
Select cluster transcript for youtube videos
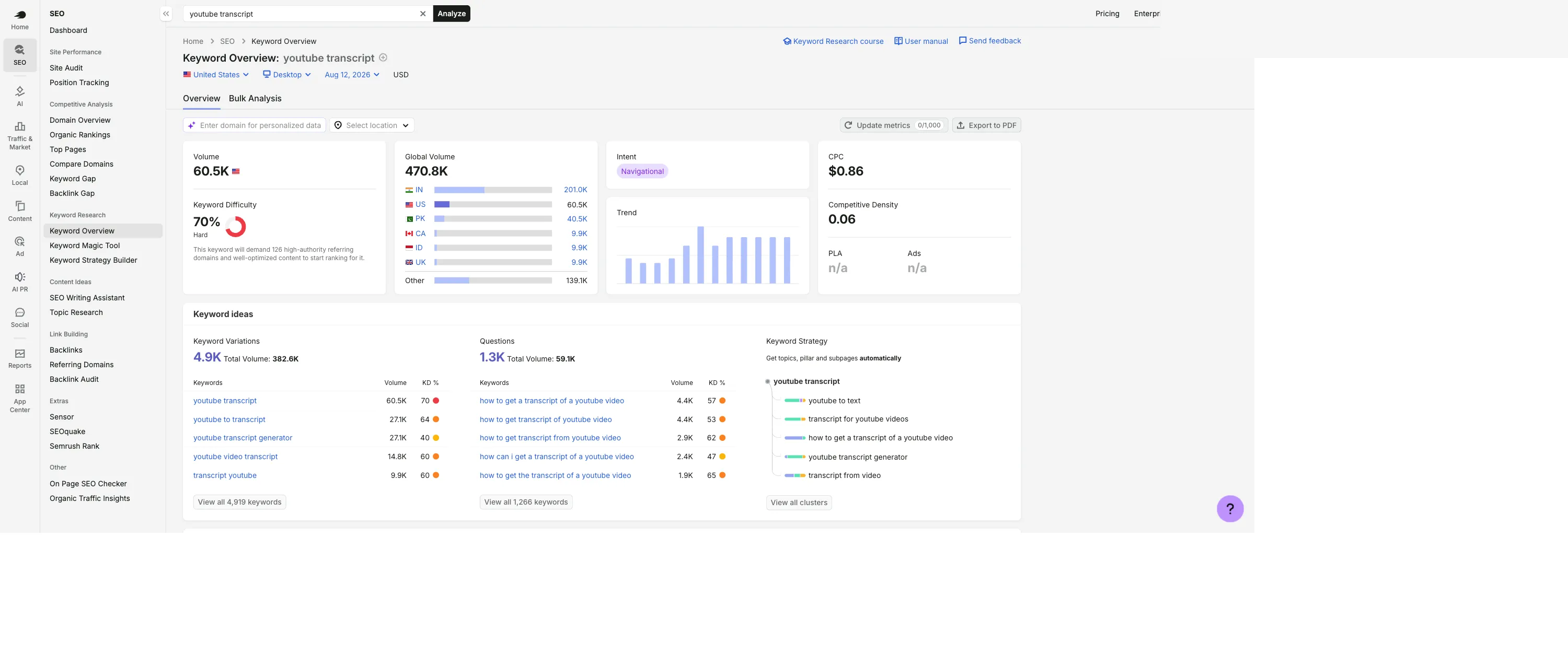pos(858,419)
